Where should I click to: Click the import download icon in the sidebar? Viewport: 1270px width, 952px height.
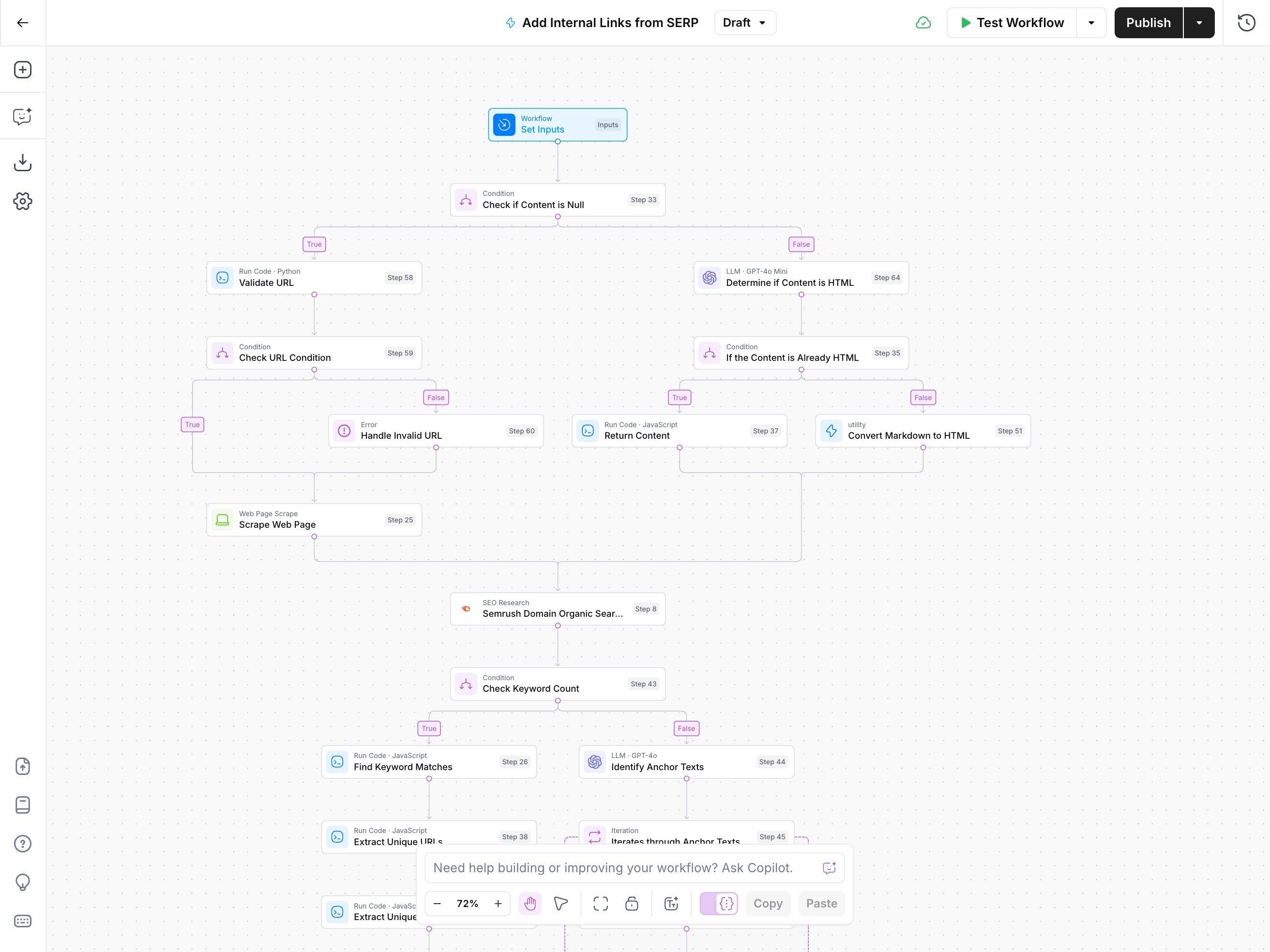(x=22, y=163)
